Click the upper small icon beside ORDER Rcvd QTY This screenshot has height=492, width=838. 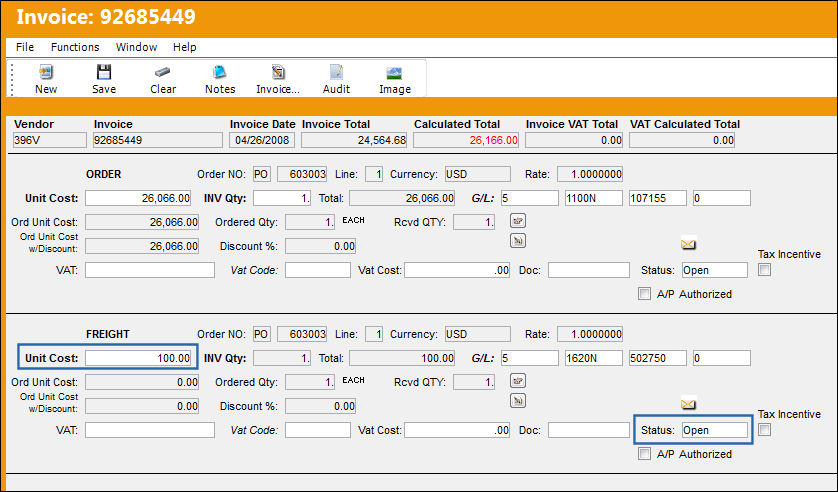(517, 220)
